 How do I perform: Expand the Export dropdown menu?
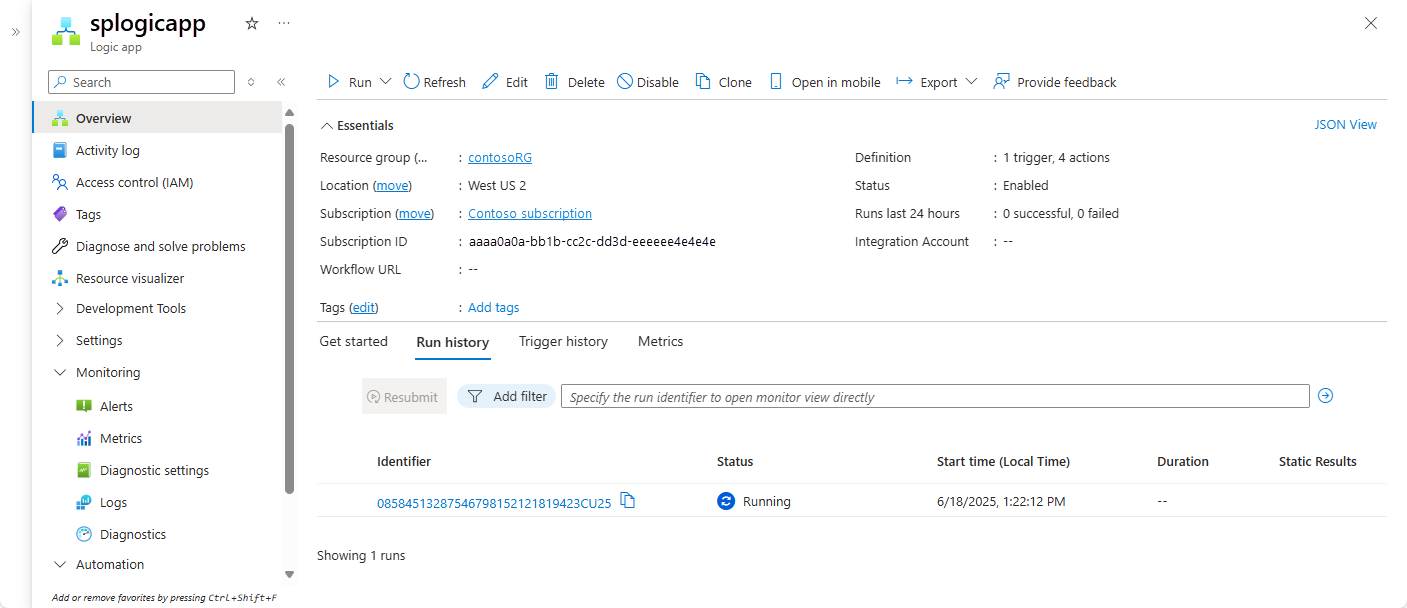(x=971, y=82)
